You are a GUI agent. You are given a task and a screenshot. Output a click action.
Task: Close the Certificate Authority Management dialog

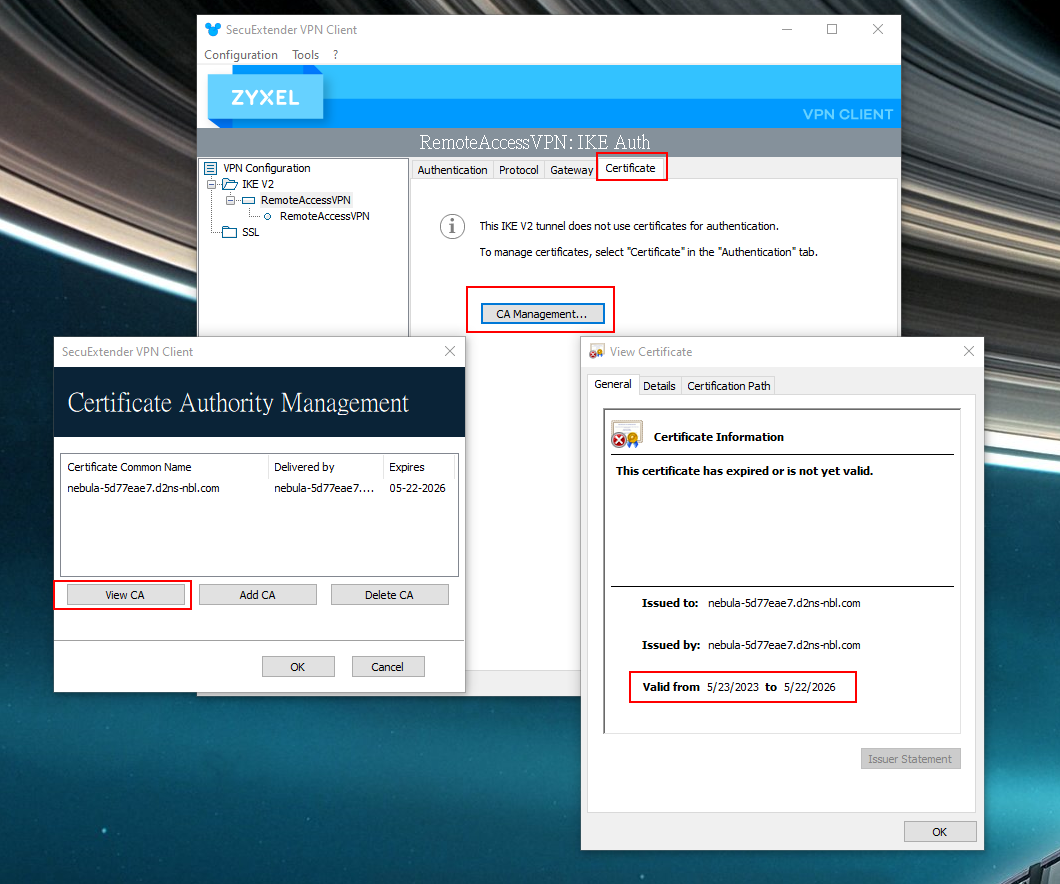point(450,351)
